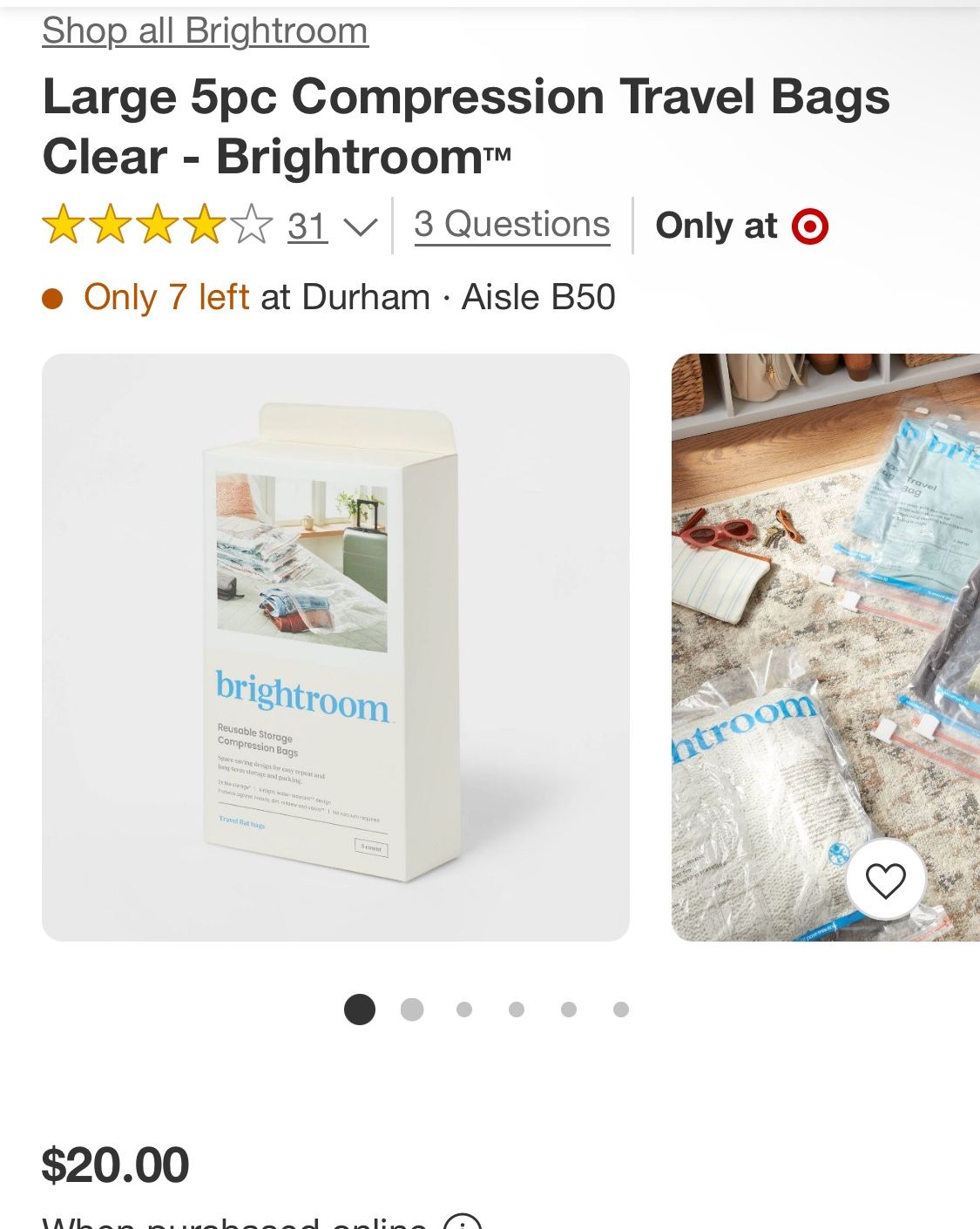The height and width of the screenshot is (1229, 980).
Task: Tap the $20.00 price
Action: coord(115,1165)
